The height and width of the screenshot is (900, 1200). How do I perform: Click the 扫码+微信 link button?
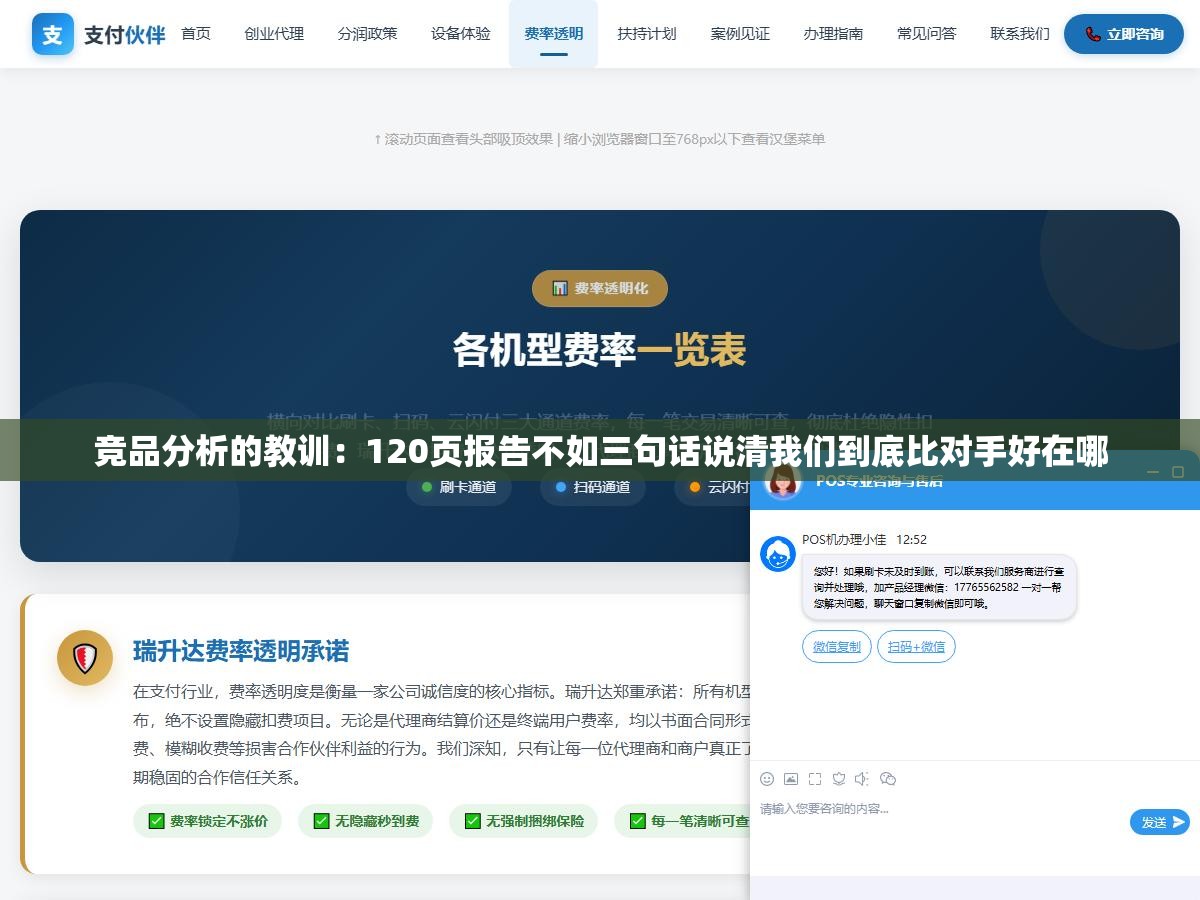point(916,647)
